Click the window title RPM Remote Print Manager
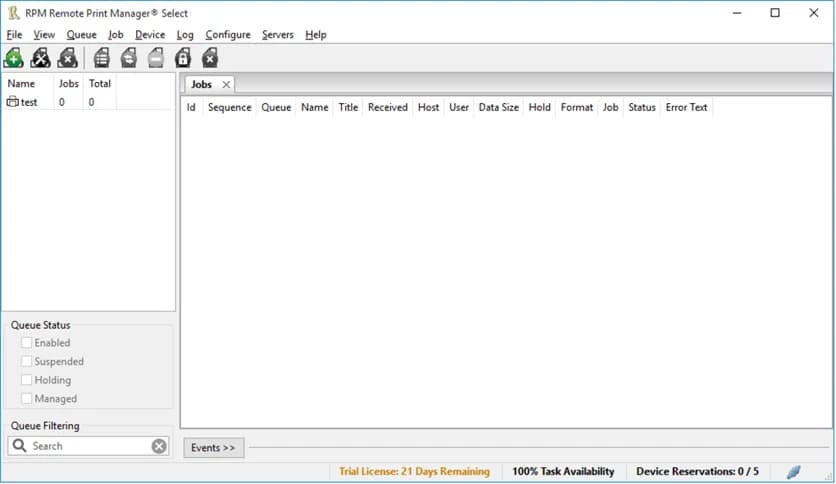 pos(107,13)
